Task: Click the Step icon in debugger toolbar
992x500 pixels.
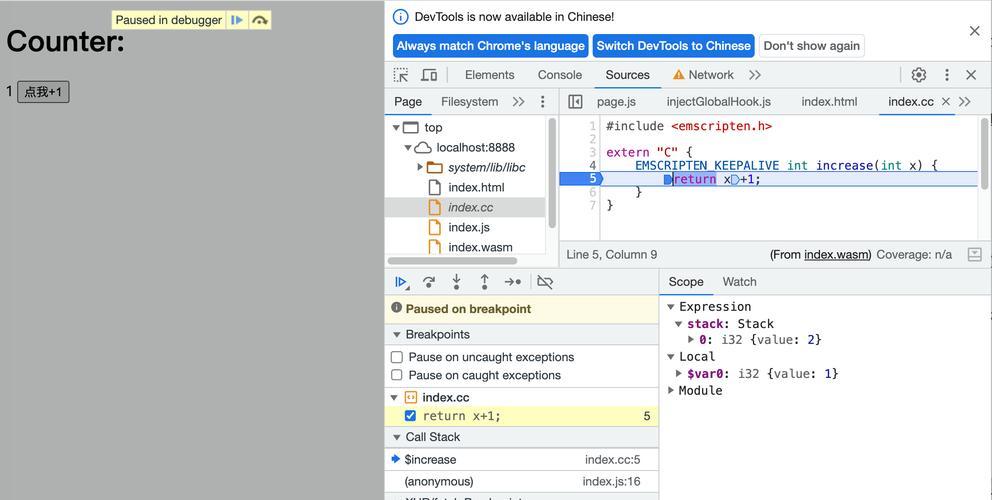Action: (512, 282)
